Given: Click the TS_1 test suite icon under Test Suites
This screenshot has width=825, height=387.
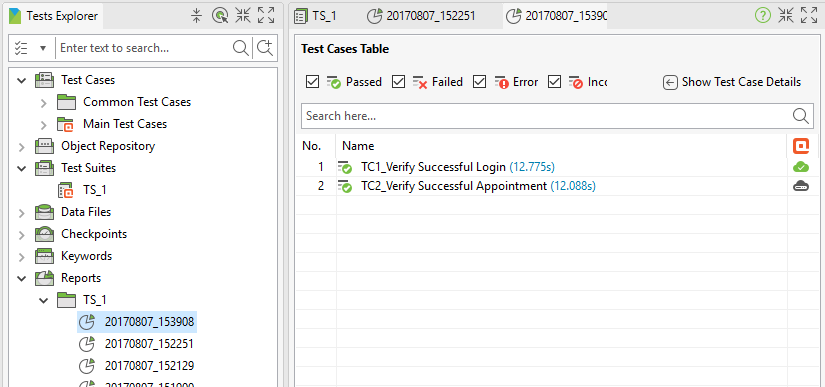Looking at the screenshot, I should [x=66, y=190].
